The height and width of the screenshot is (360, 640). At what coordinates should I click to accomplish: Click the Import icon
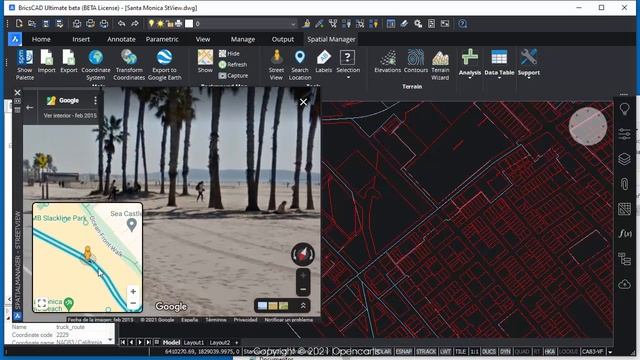47,61
